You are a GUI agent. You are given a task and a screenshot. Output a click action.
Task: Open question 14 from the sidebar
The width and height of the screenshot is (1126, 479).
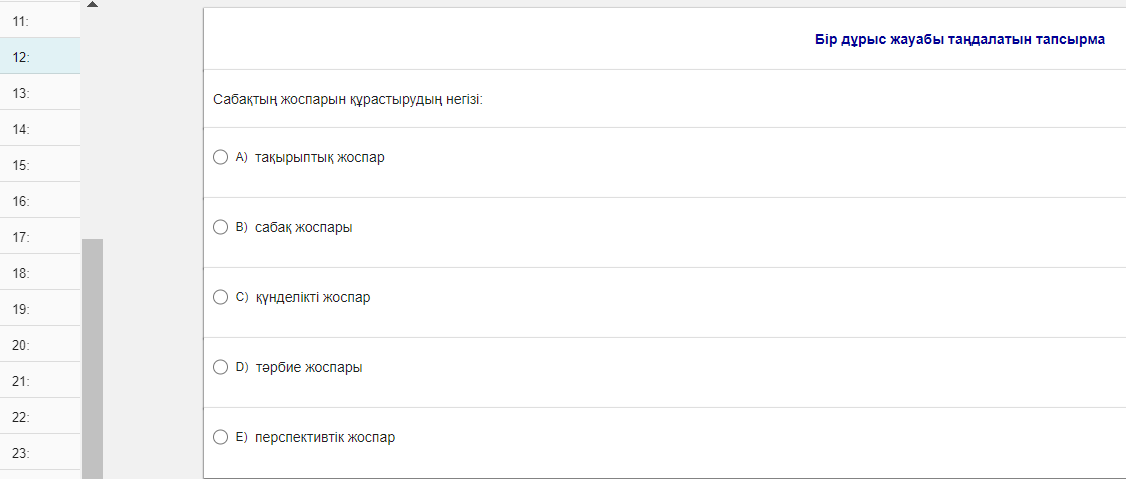[x=40, y=128]
